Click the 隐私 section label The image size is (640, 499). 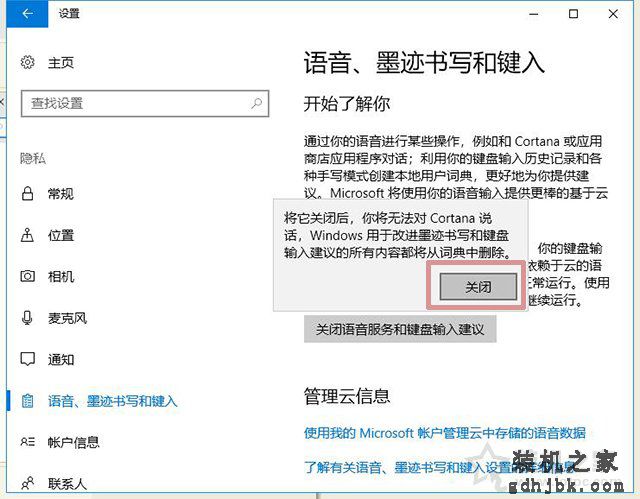pyautogui.click(x=33, y=158)
